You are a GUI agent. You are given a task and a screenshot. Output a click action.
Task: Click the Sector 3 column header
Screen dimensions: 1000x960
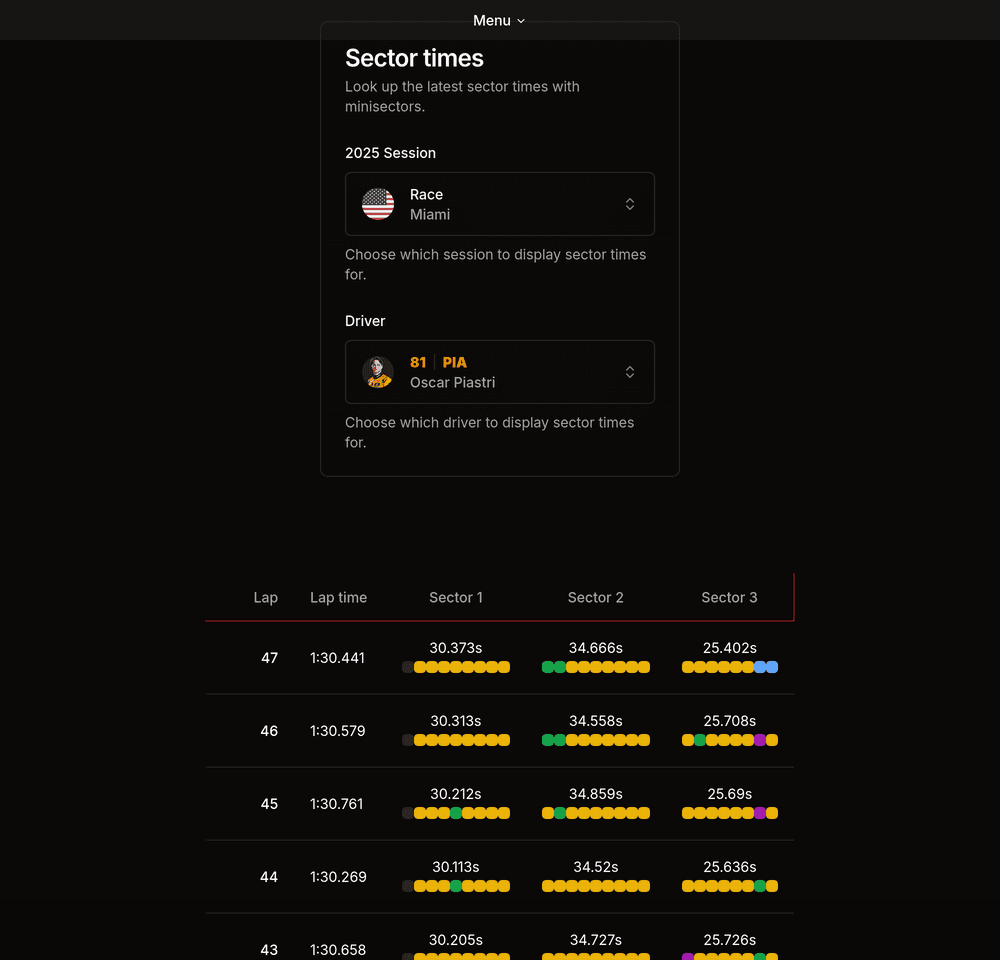click(x=729, y=597)
